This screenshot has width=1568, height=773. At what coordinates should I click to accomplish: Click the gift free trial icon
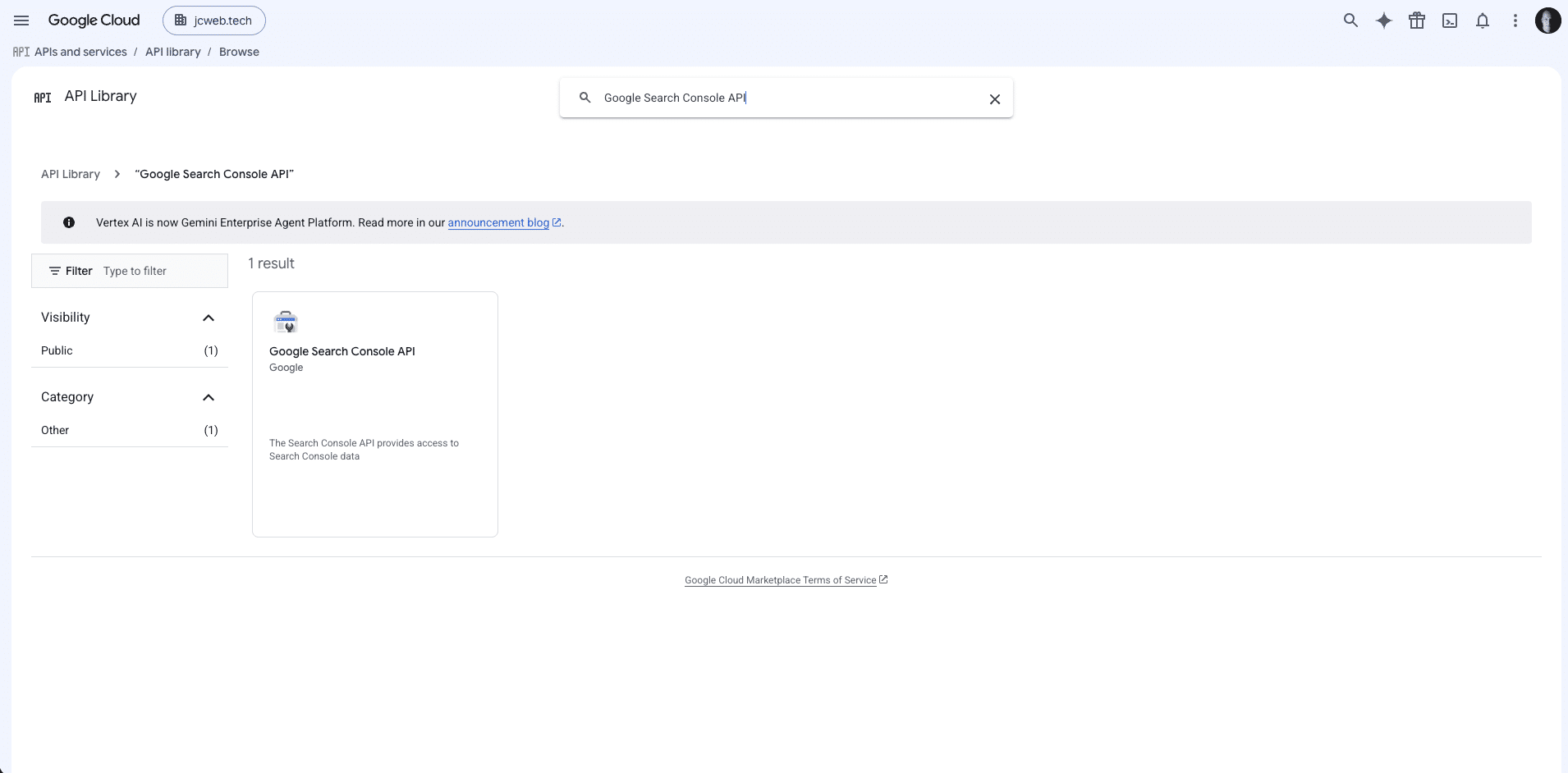click(1417, 21)
